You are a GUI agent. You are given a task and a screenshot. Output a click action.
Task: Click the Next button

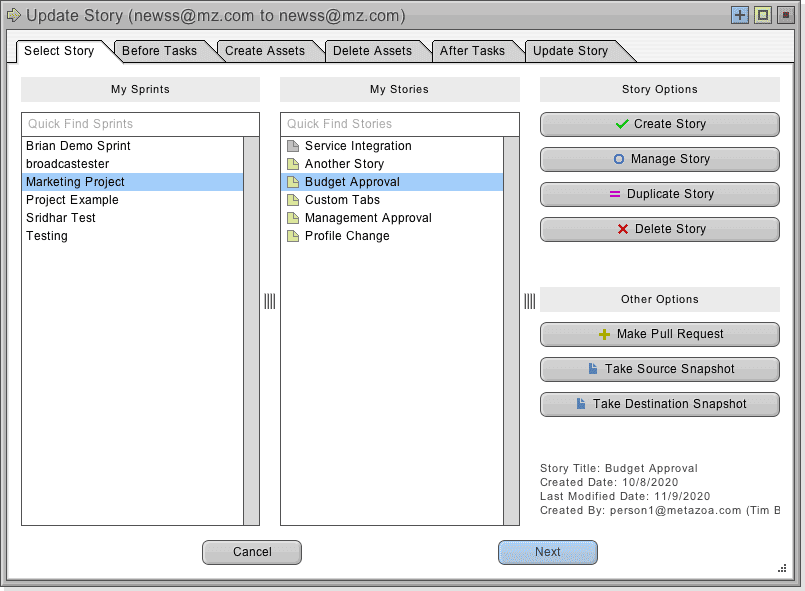coord(548,552)
